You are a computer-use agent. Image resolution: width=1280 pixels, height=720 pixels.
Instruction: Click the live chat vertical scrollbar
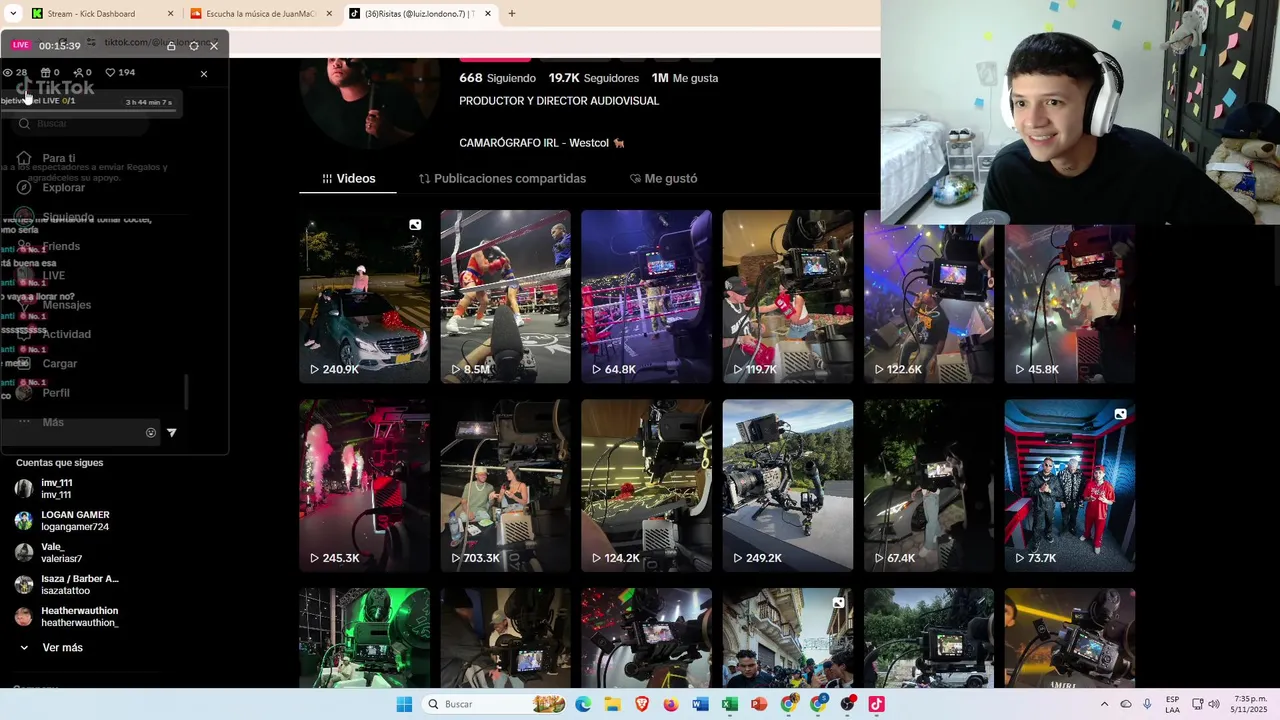point(186,392)
